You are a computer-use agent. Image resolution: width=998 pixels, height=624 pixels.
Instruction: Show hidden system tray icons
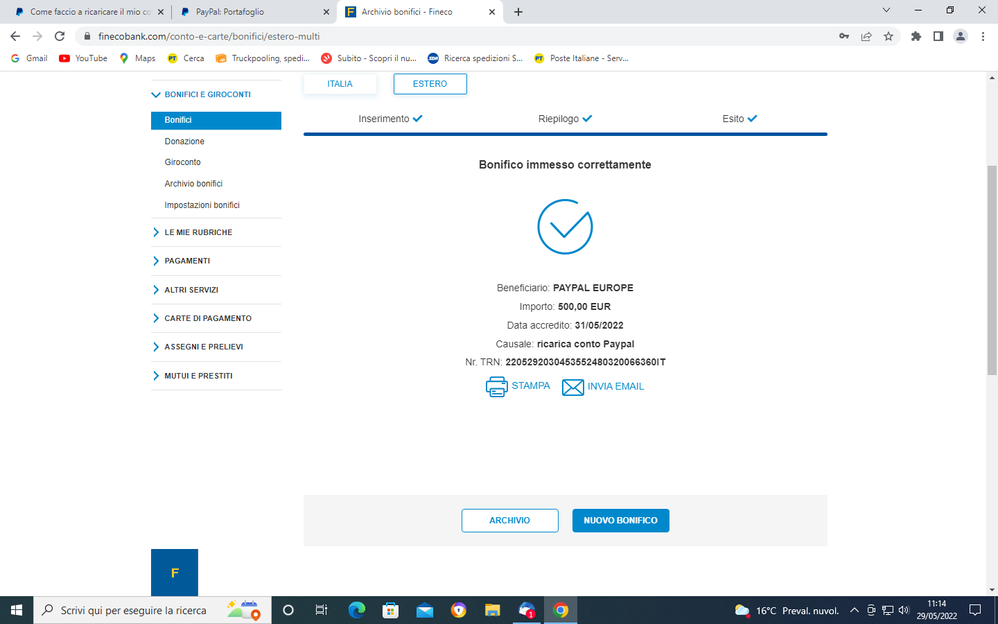(x=854, y=610)
